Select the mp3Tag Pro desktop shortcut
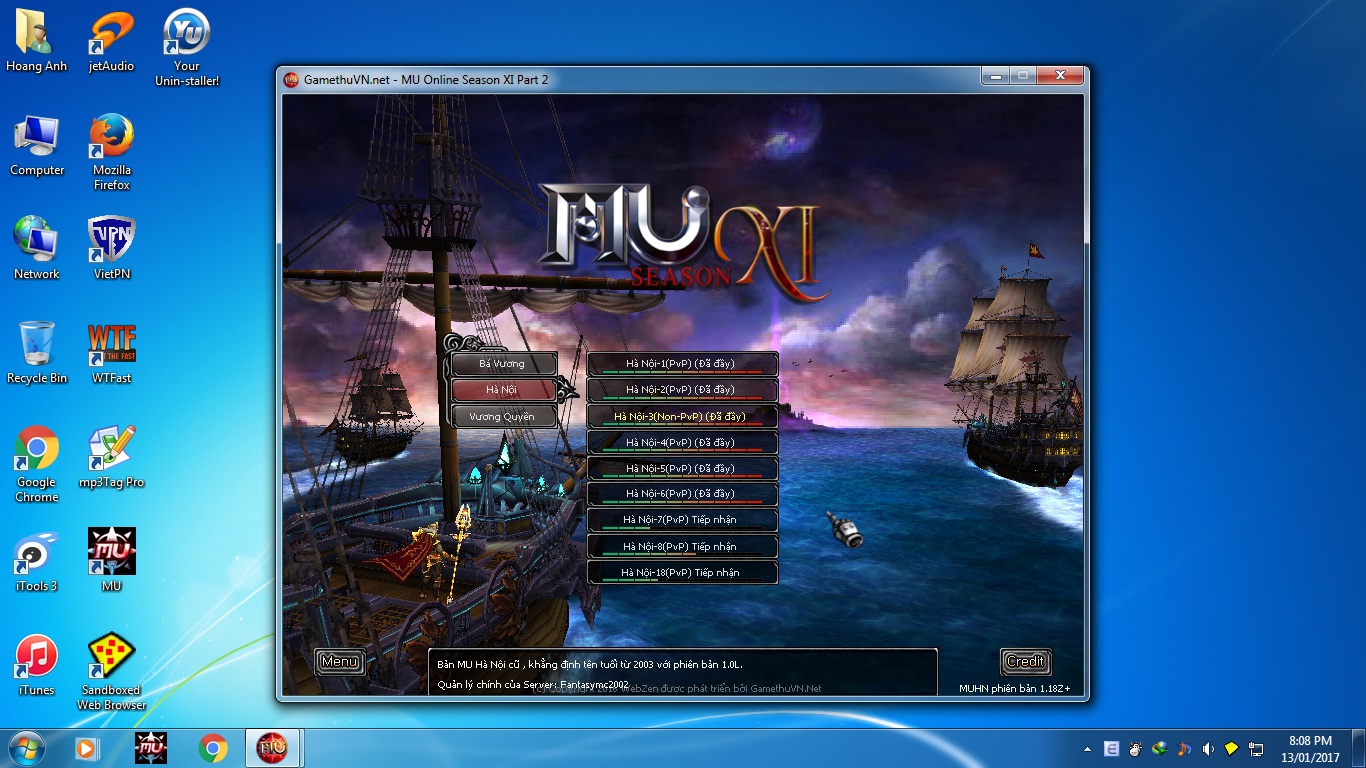1366x768 pixels. coord(111,457)
